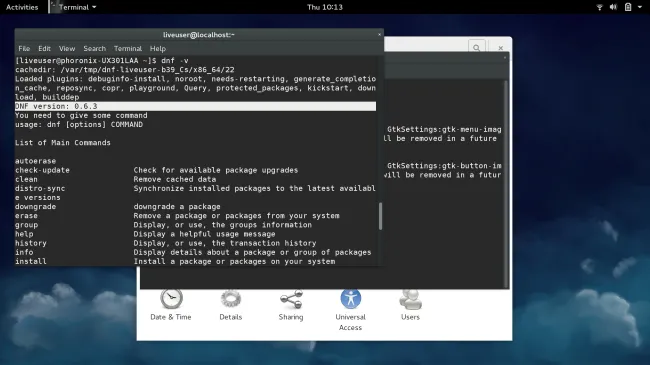Click 'List of Main Commands' text
The height and width of the screenshot is (365, 650).
tap(63, 143)
